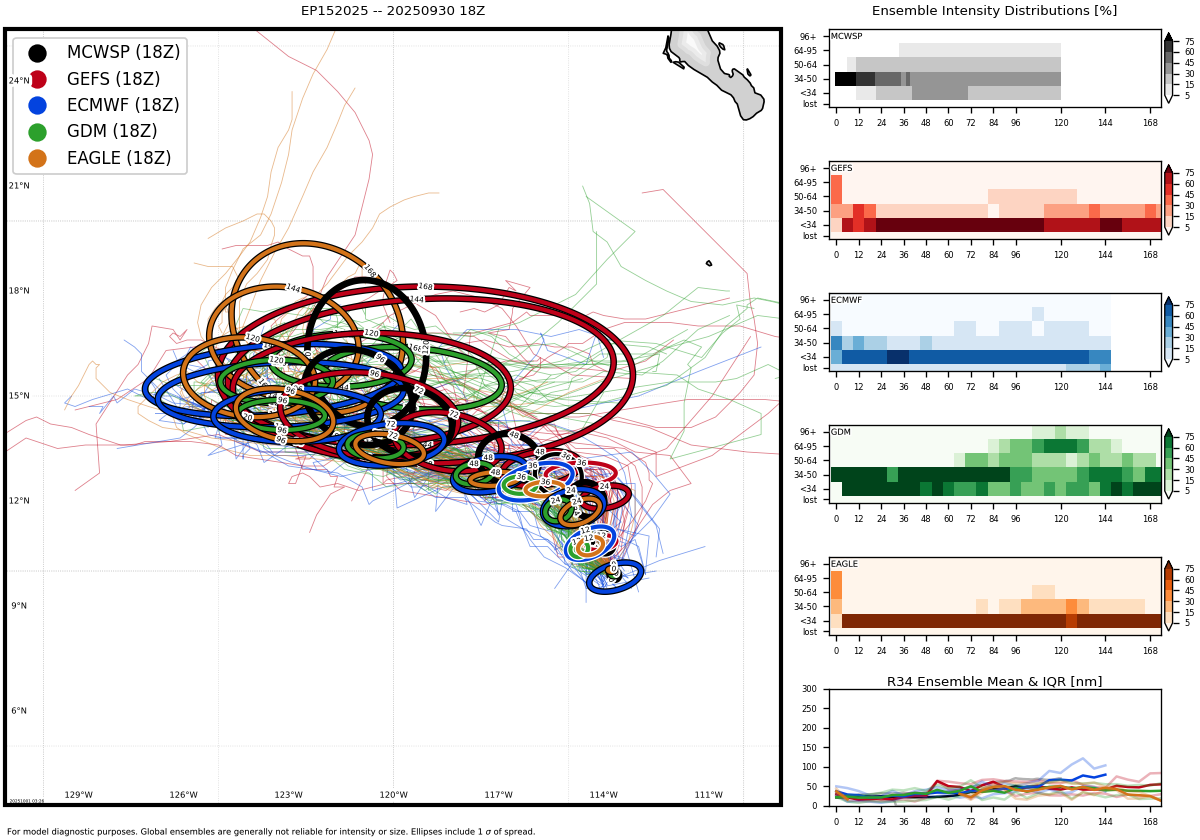Viewport: 1200px width, 840px height.
Task: Click the dark "<34" EAGLE heatmap band
Action: click(1001, 621)
